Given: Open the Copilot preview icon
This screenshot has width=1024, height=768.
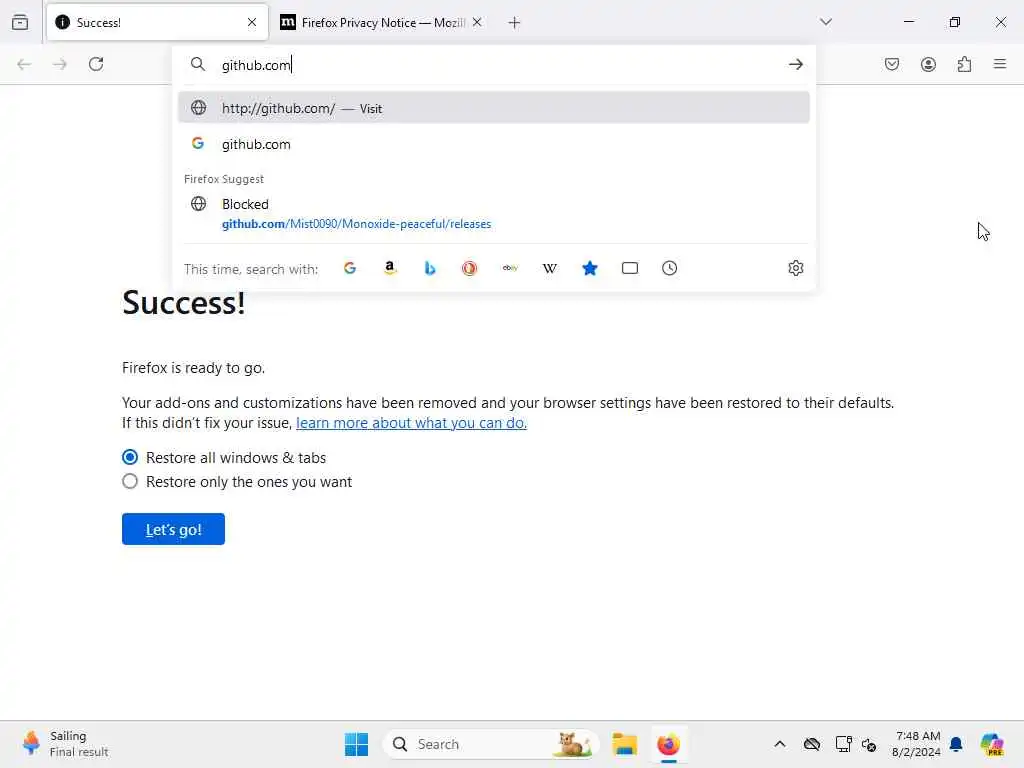Looking at the screenshot, I should [992, 744].
